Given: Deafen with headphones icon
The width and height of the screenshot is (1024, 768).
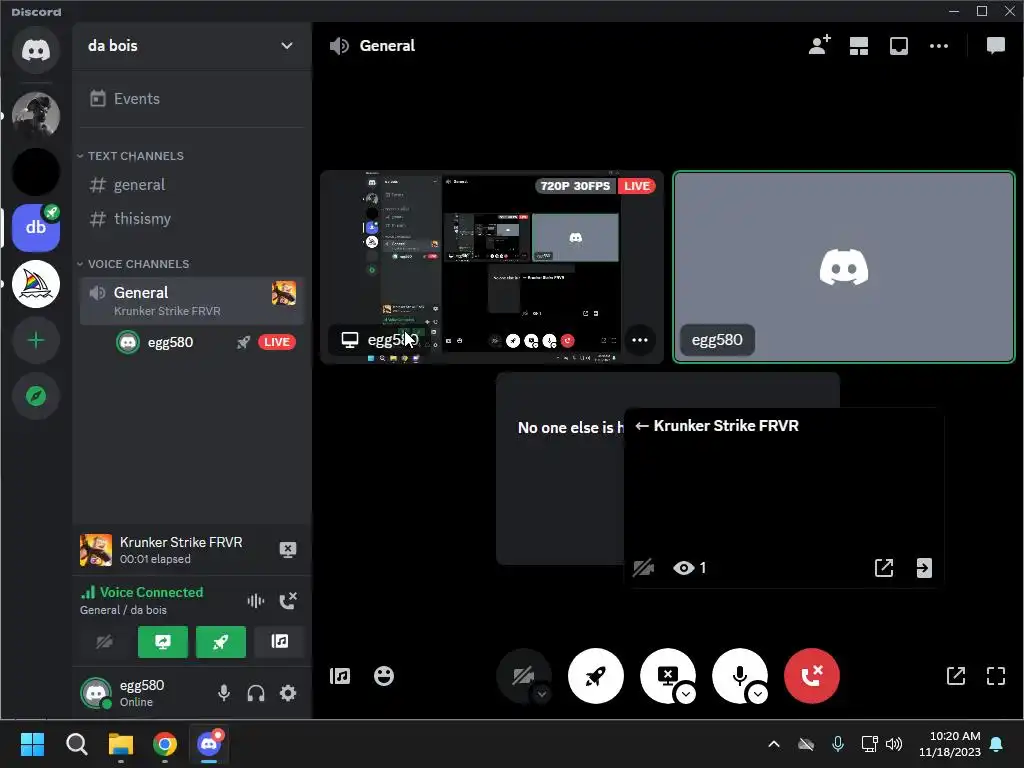Looking at the screenshot, I should pyautogui.click(x=256, y=693).
